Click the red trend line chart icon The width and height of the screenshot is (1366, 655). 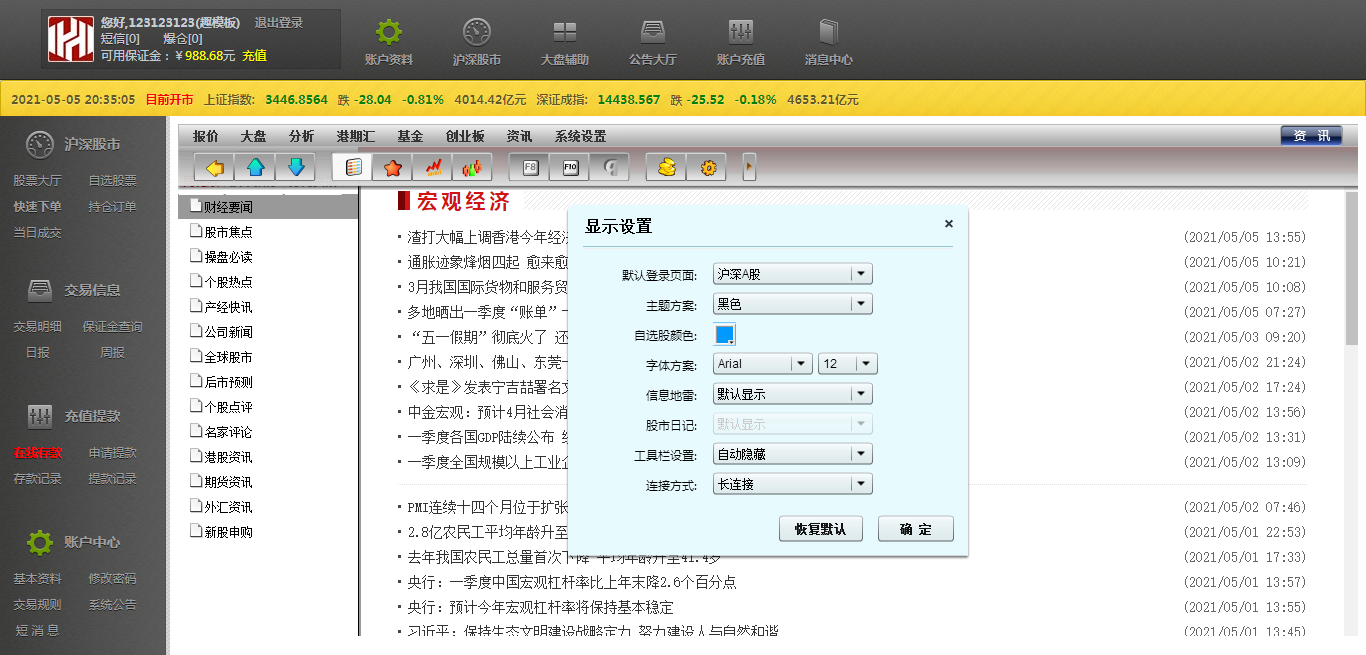pos(433,168)
